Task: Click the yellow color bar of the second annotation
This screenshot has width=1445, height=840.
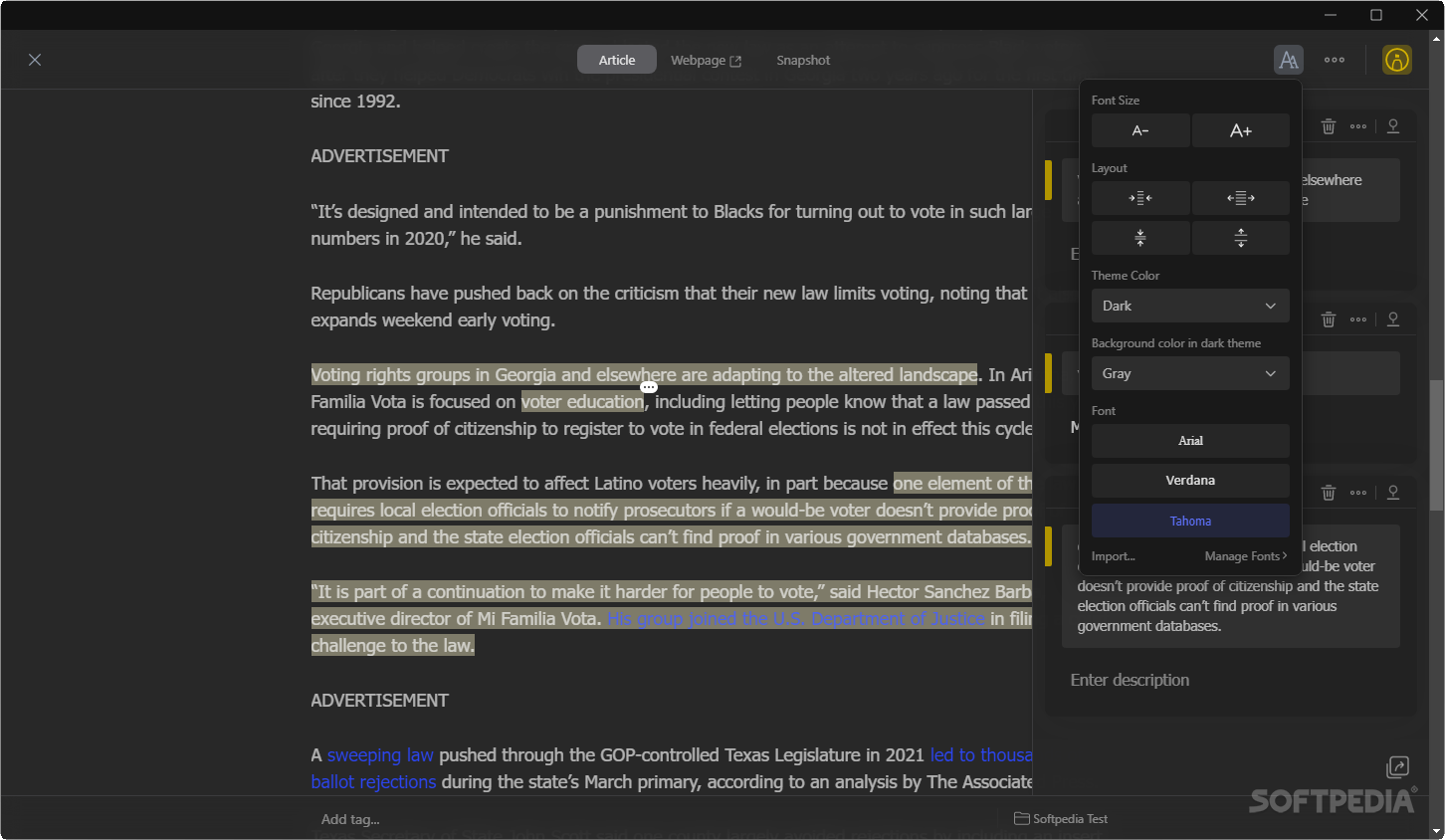Action: (x=1048, y=372)
